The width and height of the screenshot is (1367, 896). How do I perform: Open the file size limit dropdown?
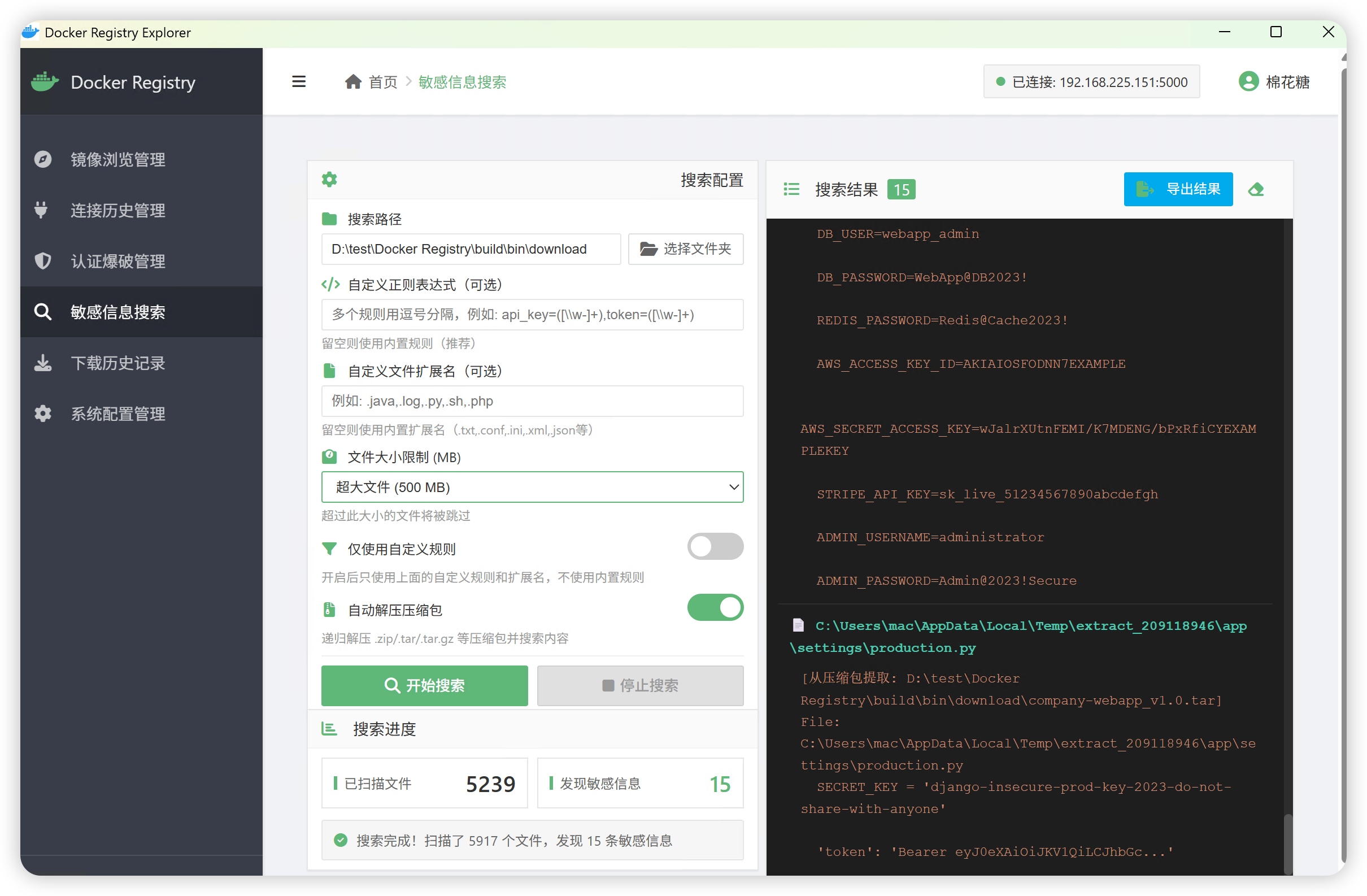[532, 487]
